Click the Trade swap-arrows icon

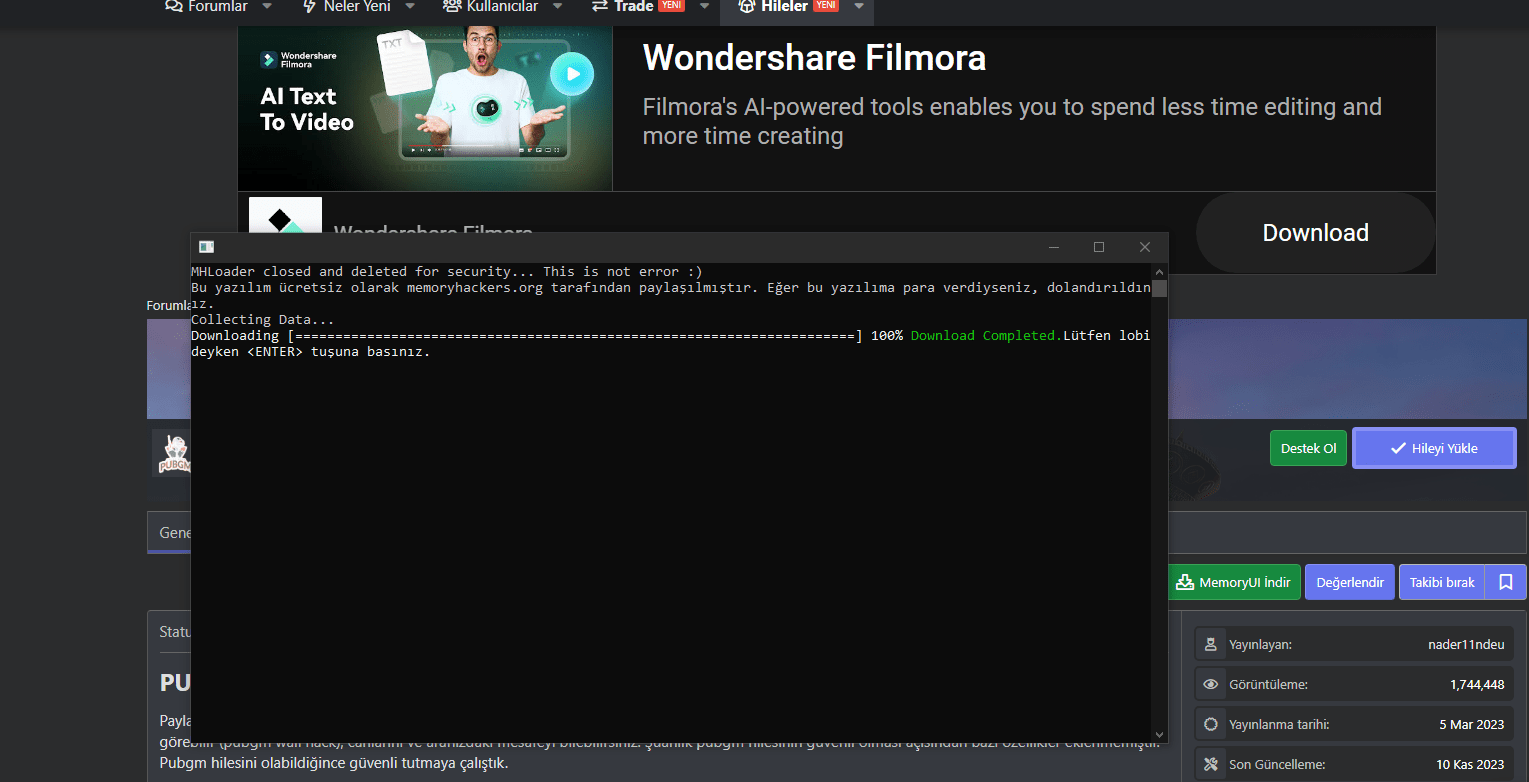pyautogui.click(x=600, y=6)
